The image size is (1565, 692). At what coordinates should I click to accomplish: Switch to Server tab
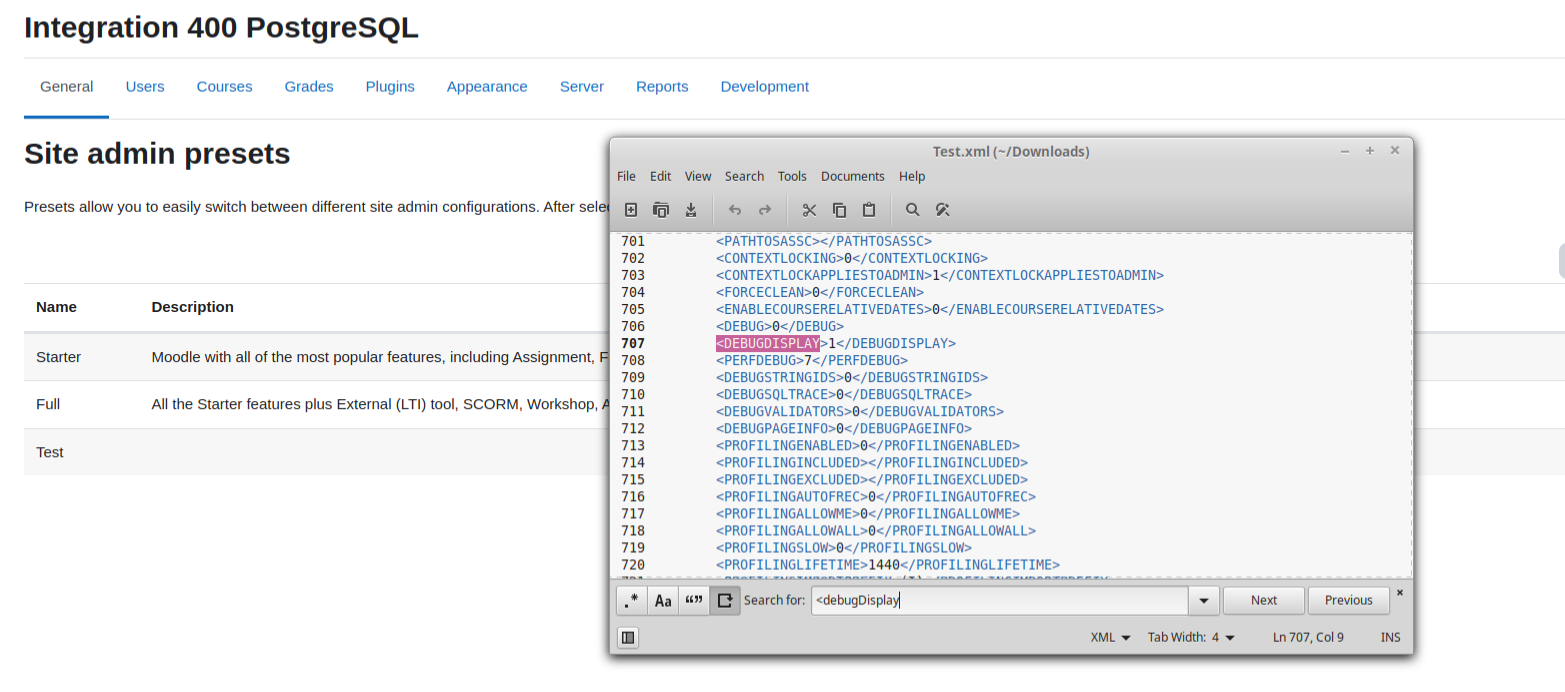(582, 87)
